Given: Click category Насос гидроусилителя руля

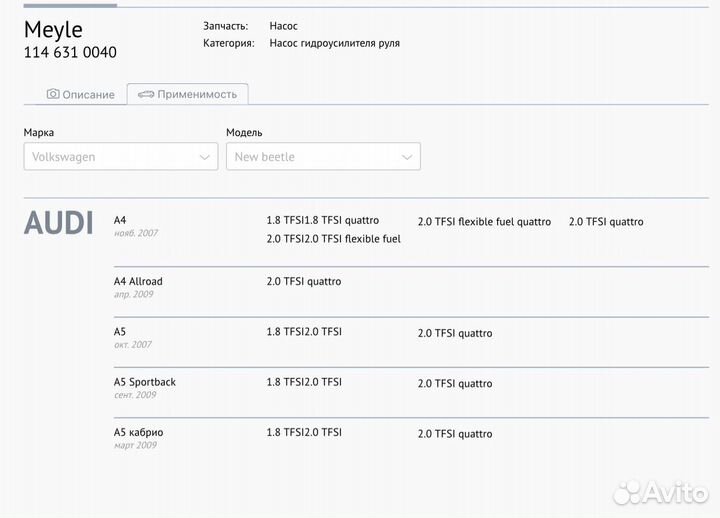Looking at the screenshot, I should point(334,44).
